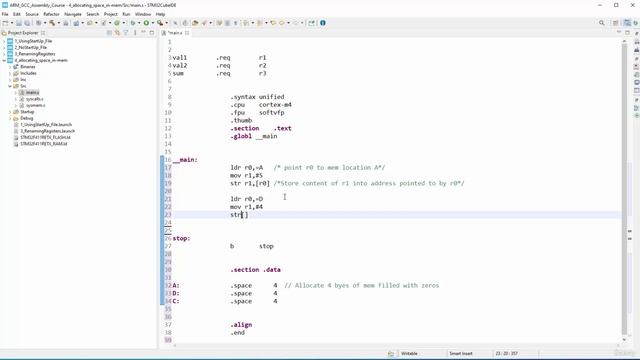Collapse the Src folder
The image size is (640, 360).
pyautogui.click(x=10, y=86)
